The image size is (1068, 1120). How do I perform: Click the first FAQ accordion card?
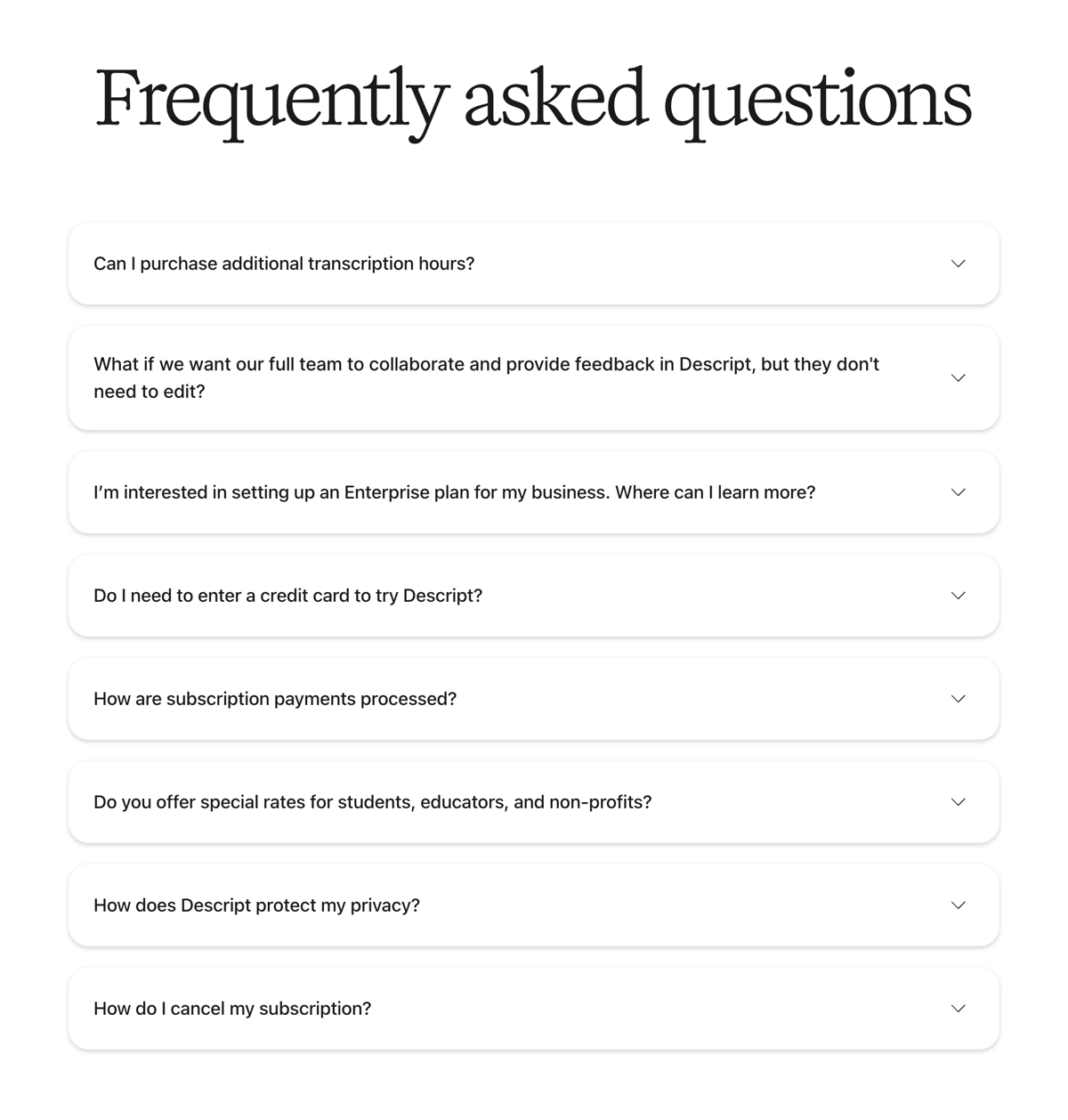[x=533, y=264]
